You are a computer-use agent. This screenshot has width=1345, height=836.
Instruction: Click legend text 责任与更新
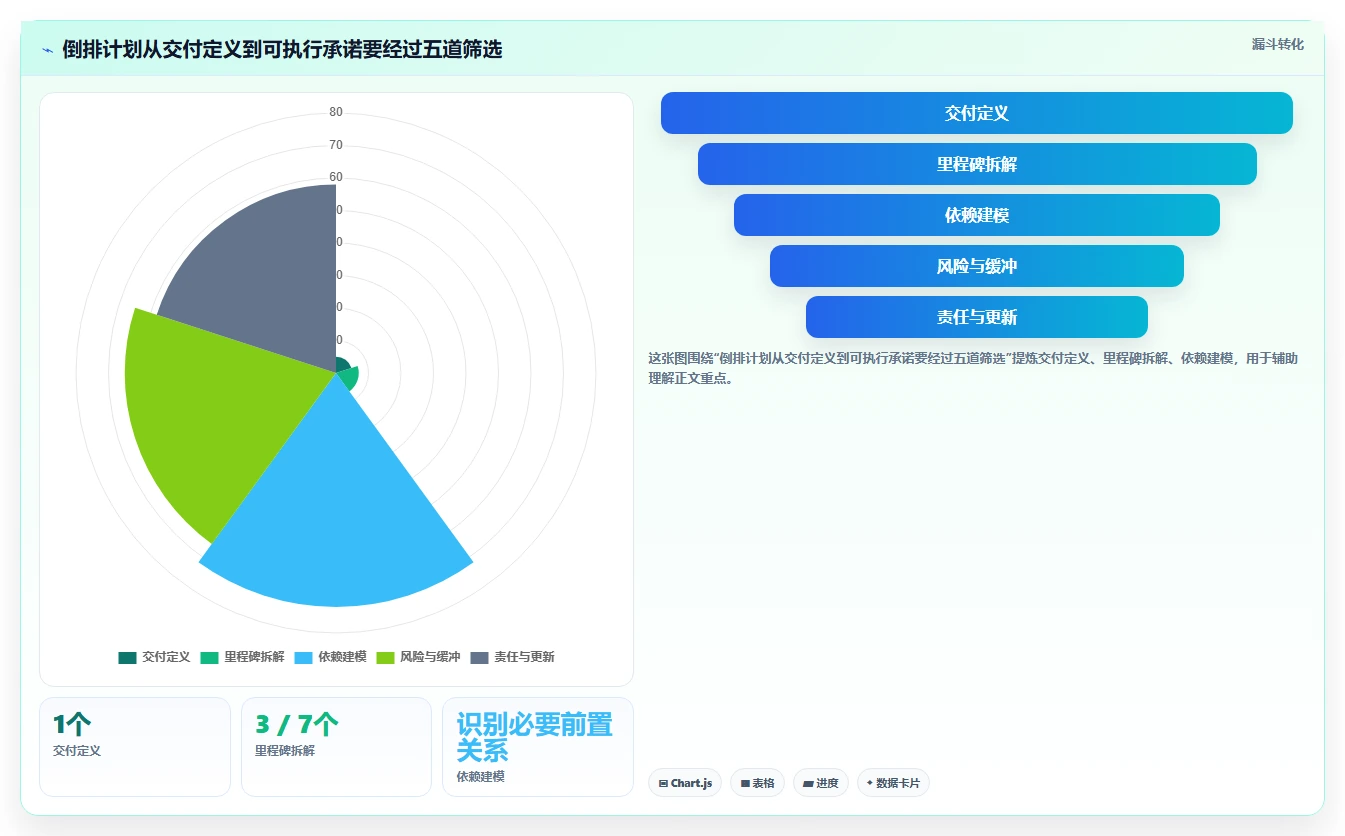pyautogui.click(x=524, y=657)
